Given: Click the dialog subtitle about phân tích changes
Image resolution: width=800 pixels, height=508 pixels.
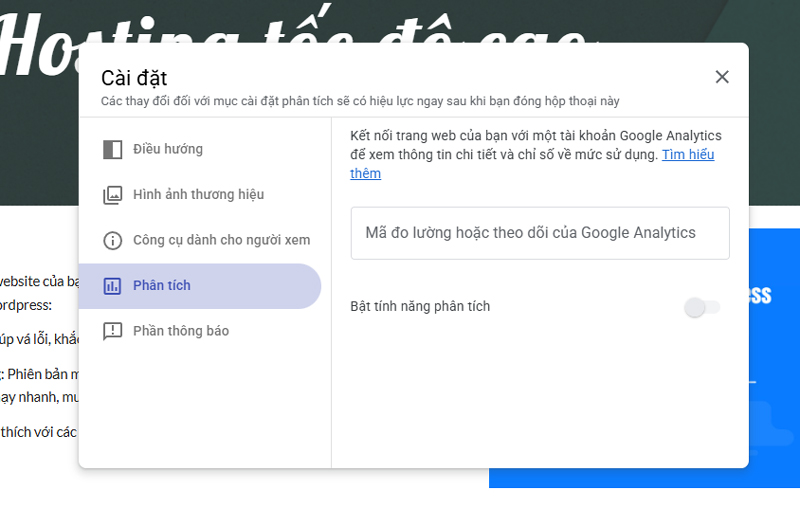Looking at the screenshot, I should coord(360,101).
